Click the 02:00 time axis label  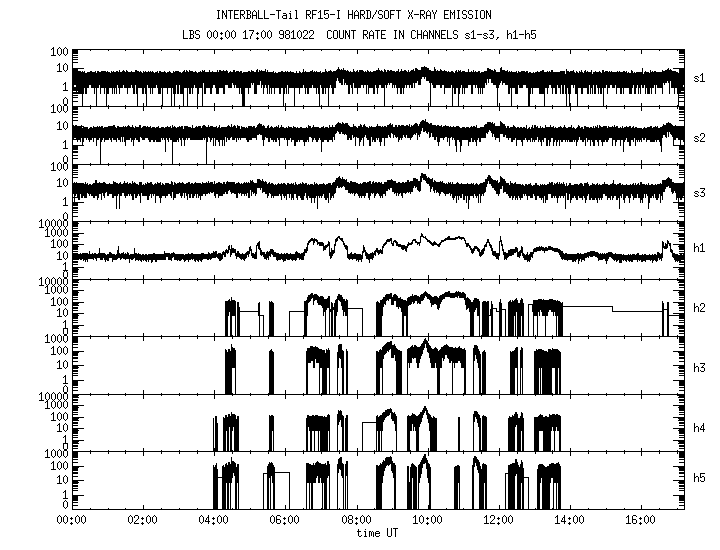point(142,520)
